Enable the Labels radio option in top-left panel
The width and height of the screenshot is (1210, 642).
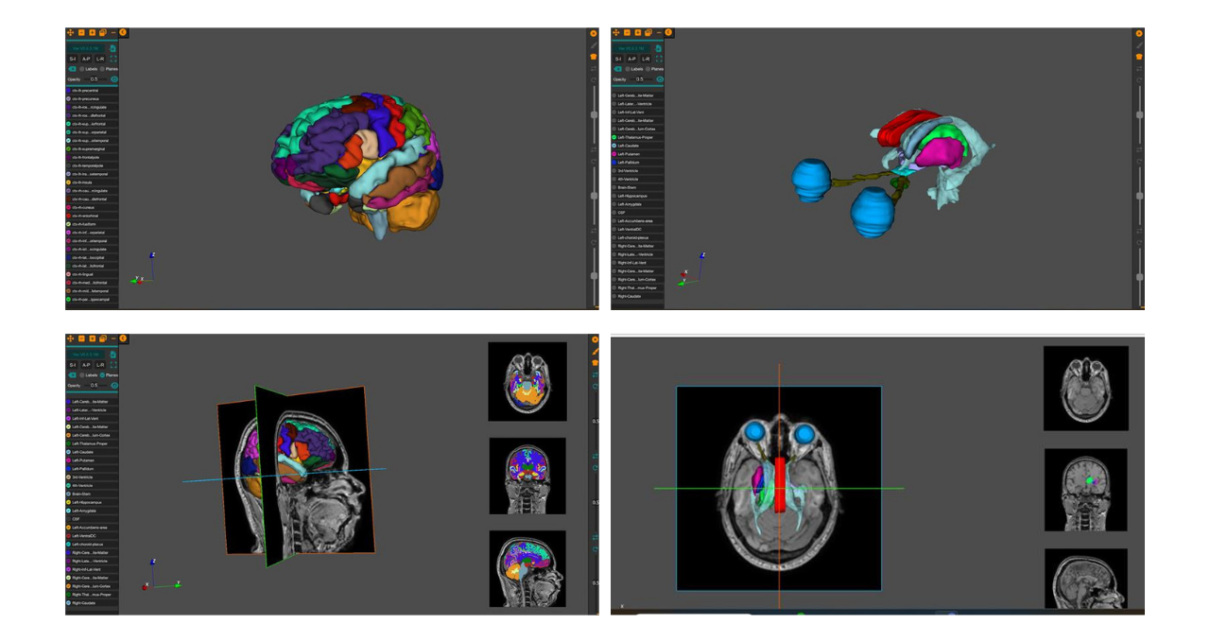point(82,69)
